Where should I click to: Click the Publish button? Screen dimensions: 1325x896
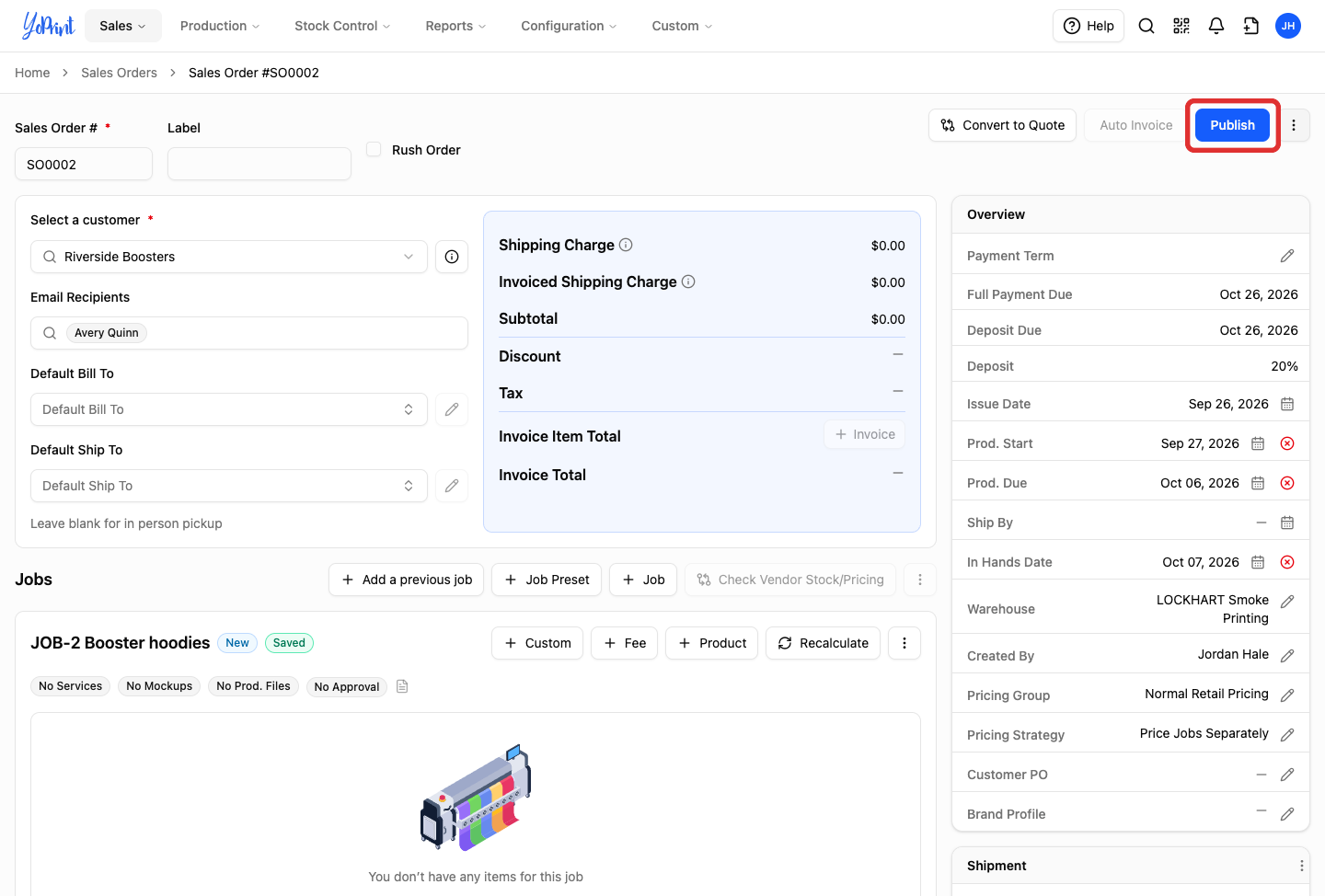pos(1232,125)
